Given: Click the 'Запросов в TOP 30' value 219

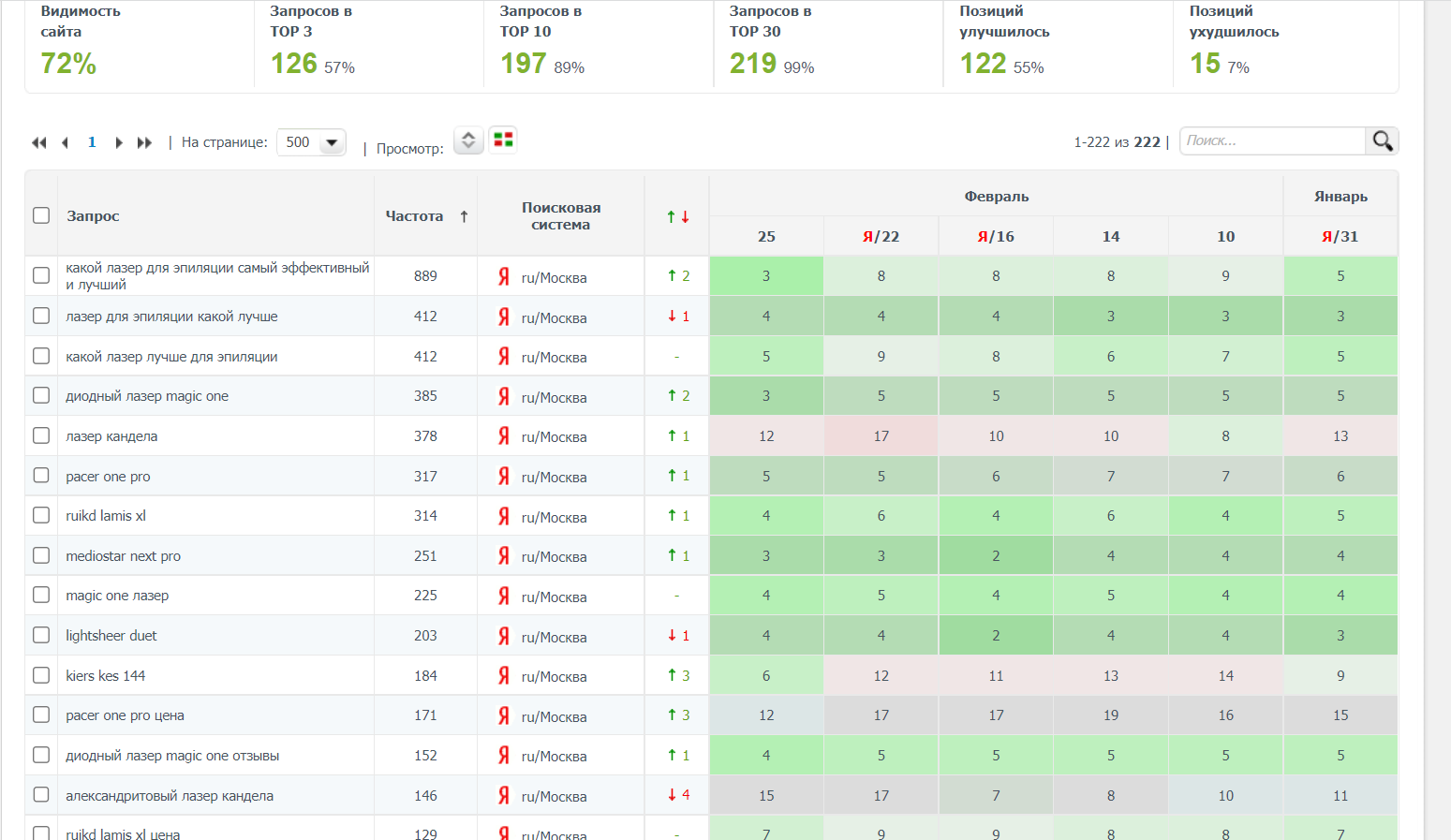Looking at the screenshot, I should click(753, 64).
